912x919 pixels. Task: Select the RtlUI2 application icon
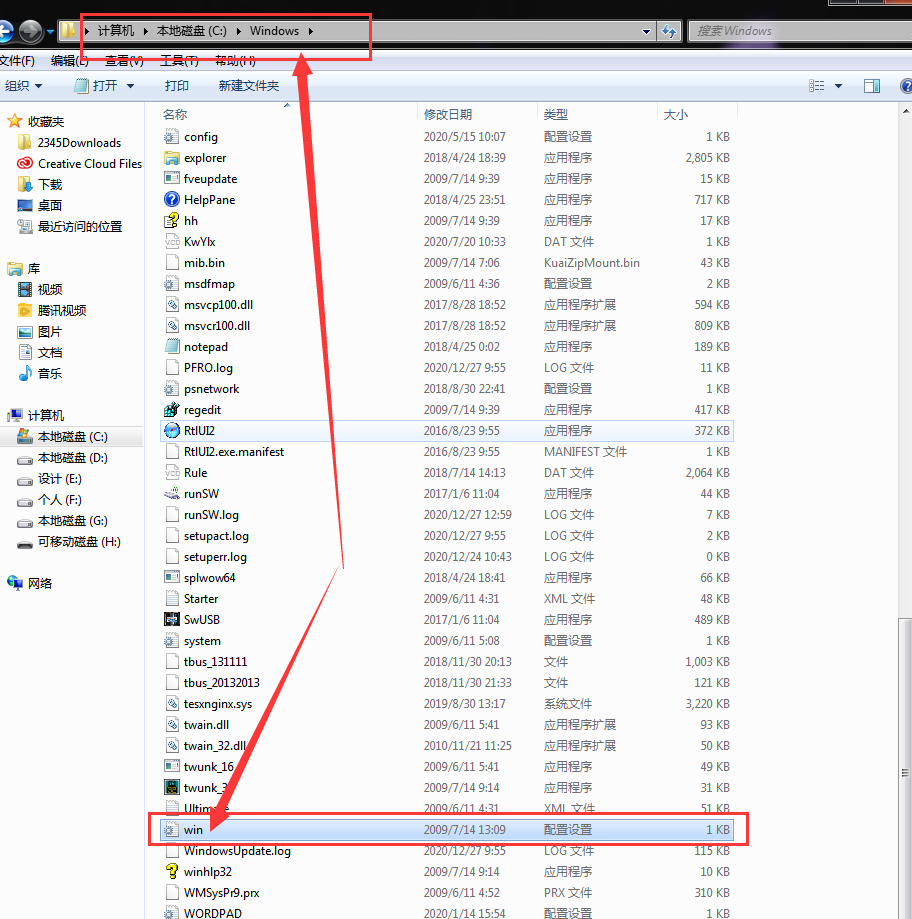[x=172, y=431]
